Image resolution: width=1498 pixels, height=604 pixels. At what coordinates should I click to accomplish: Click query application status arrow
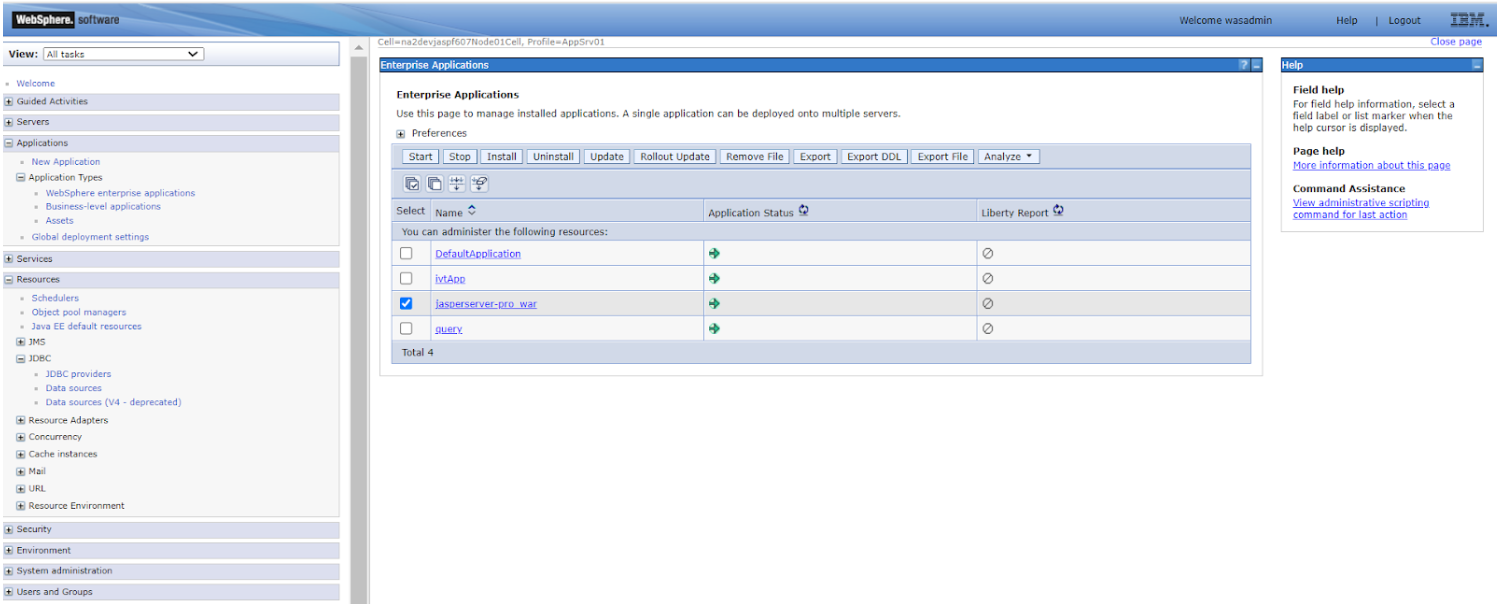click(714, 329)
